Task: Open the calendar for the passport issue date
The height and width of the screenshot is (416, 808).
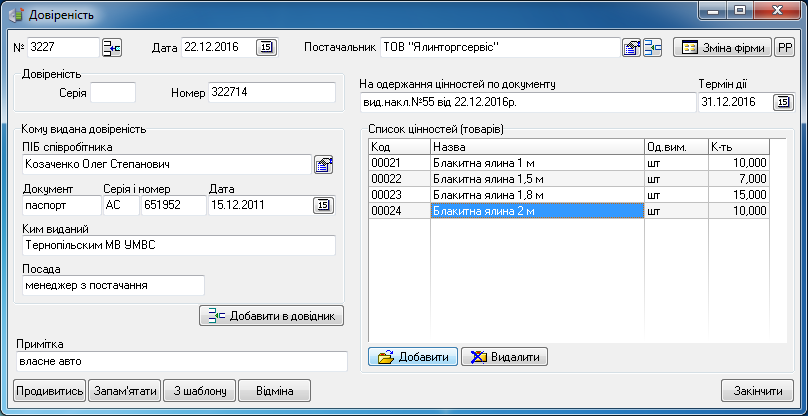Action: 323,205
